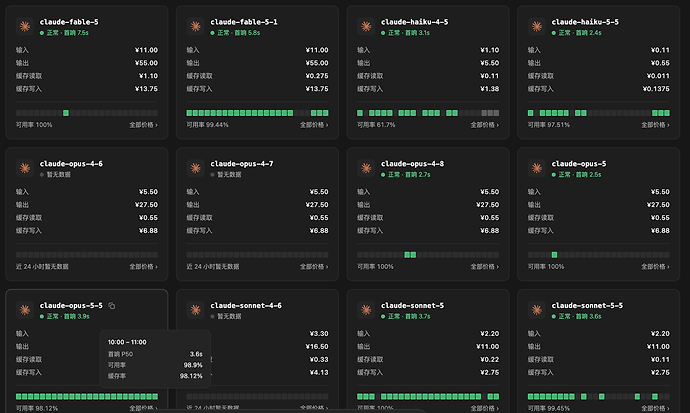690x413 pixels.
Task: Click the claude-sonnet-5-5 availability bar
Action: pos(599,396)
